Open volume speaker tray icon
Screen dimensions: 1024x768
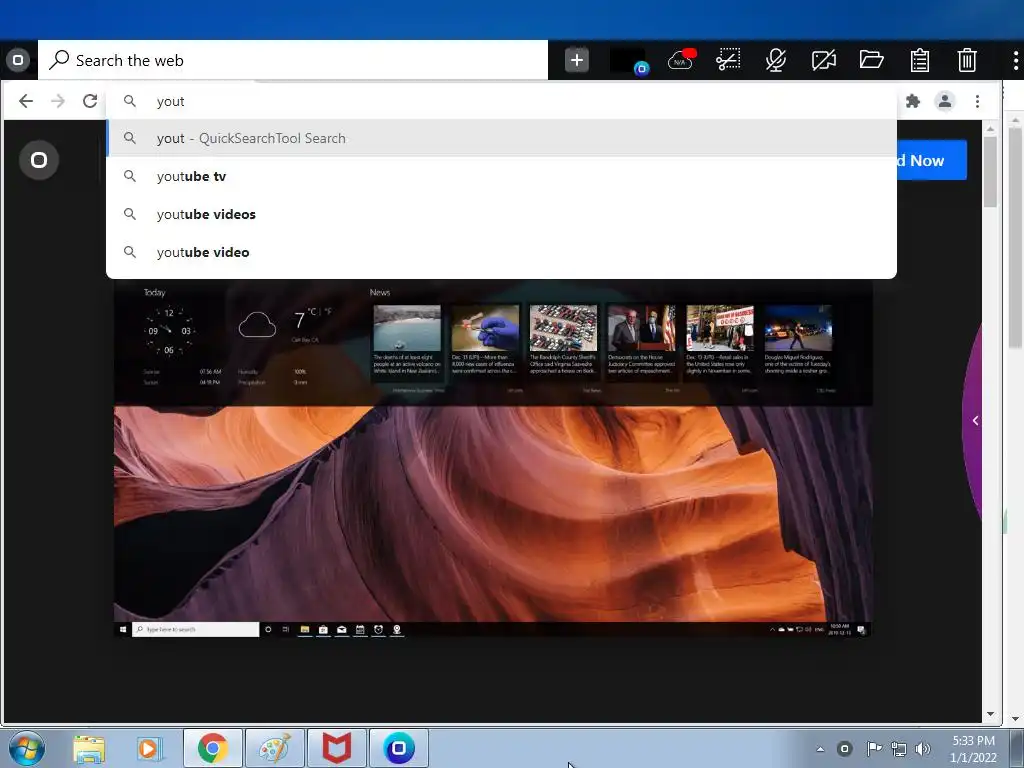pyautogui.click(x=923, y=748)
